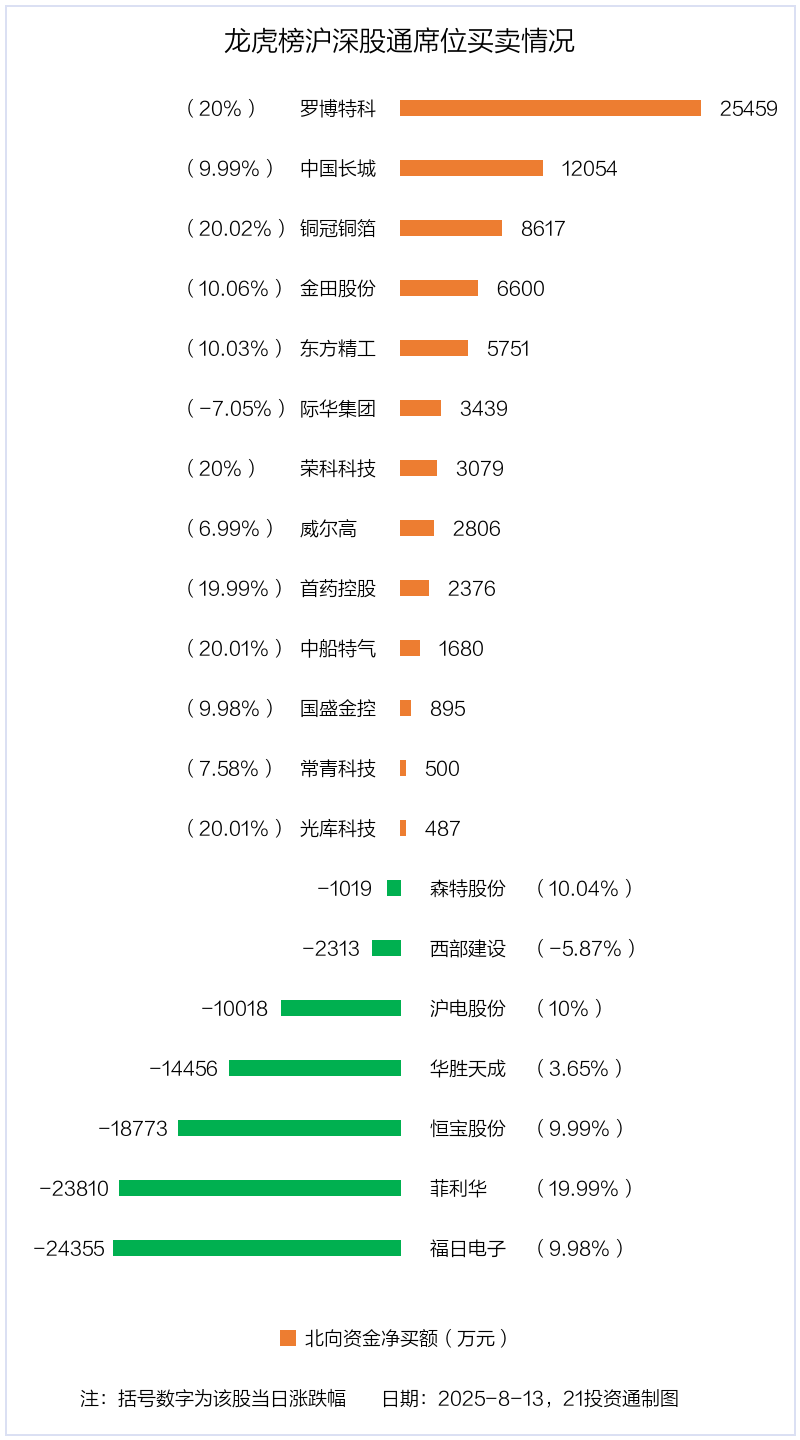
Task: Select the value label 25459
Action: (748, 108)
